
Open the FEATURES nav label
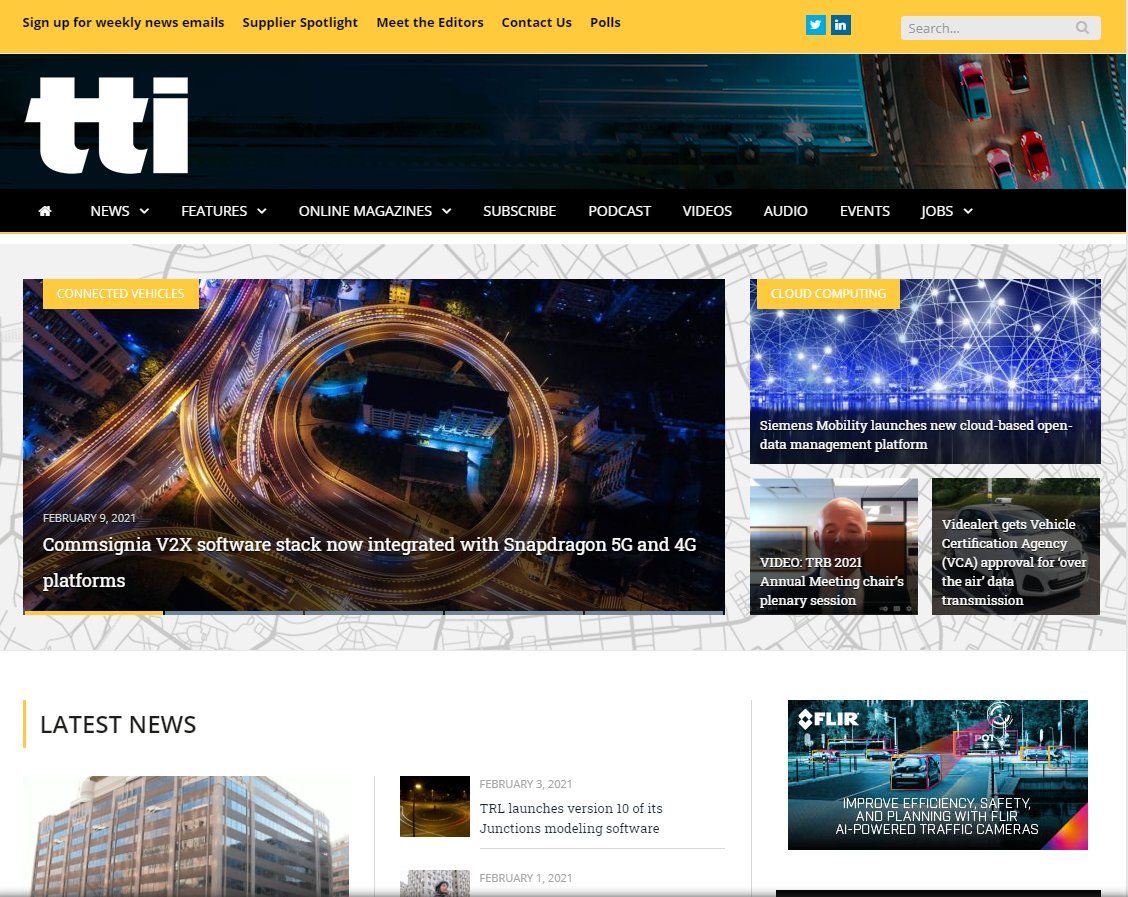tap(214, 211)
